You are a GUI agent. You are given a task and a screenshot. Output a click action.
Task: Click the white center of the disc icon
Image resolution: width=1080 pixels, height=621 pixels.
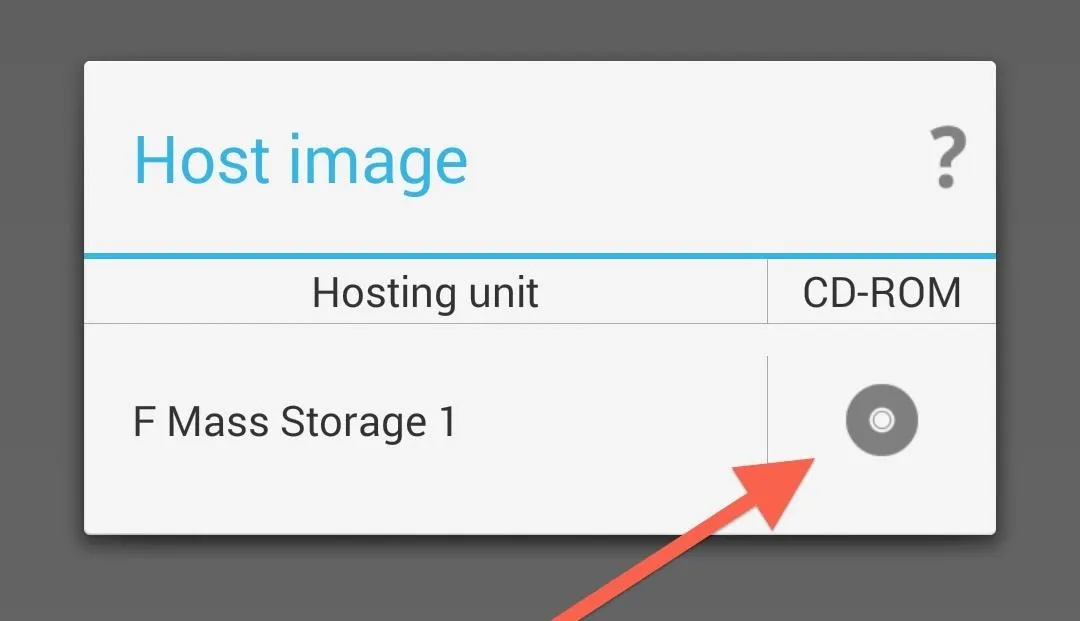pos(882,420)
